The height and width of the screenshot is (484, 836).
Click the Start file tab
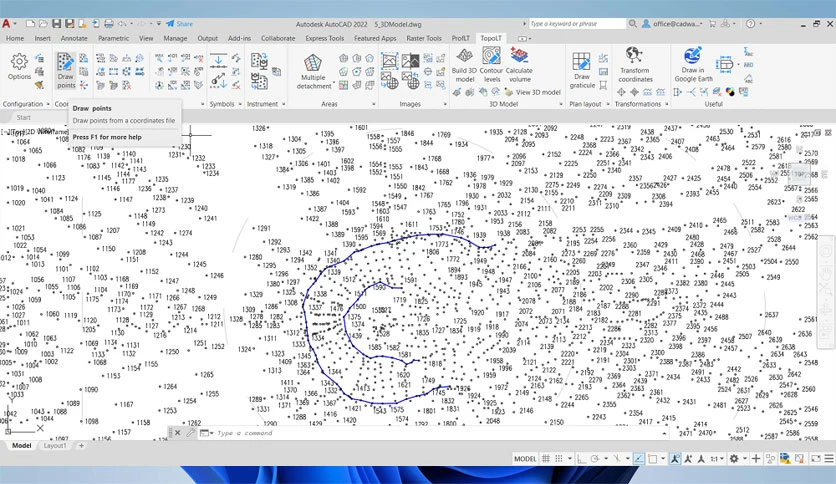23,117
